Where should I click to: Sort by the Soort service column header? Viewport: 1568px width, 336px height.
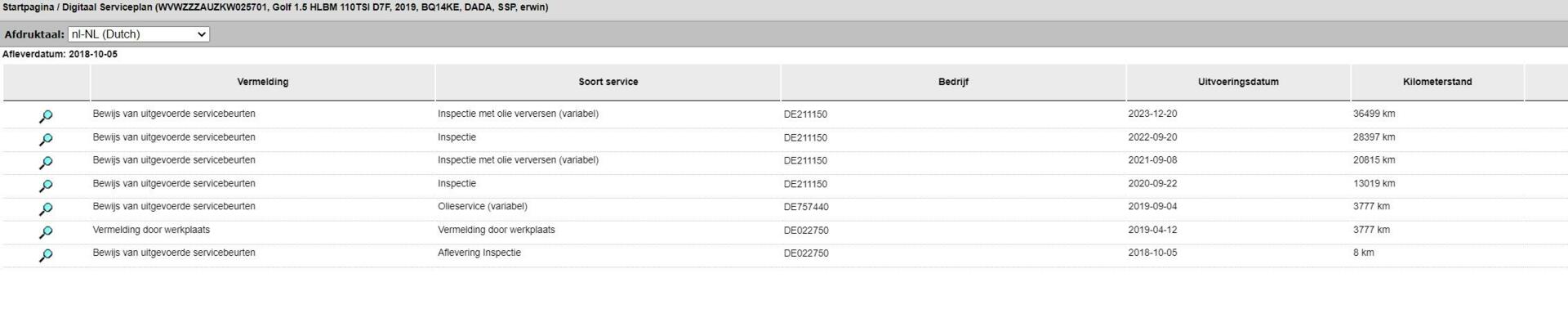[608, 82]
